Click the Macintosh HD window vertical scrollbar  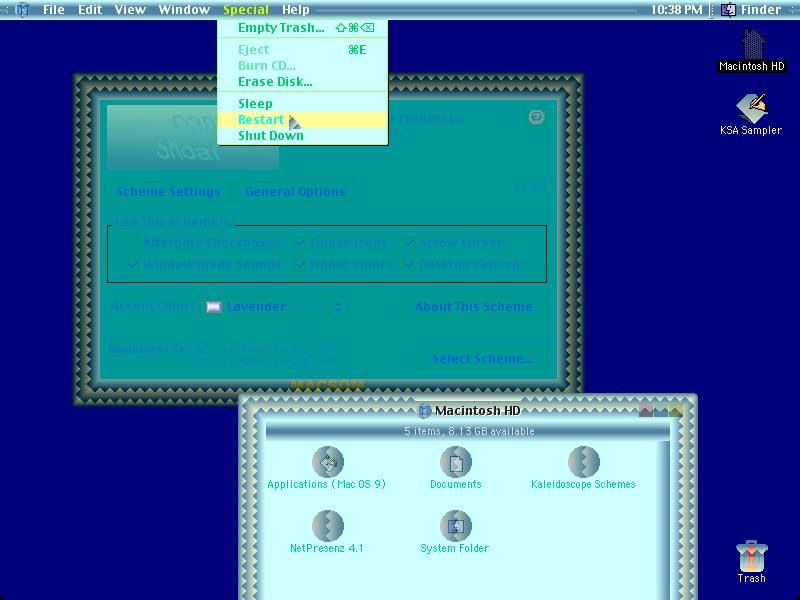(664, 520)
